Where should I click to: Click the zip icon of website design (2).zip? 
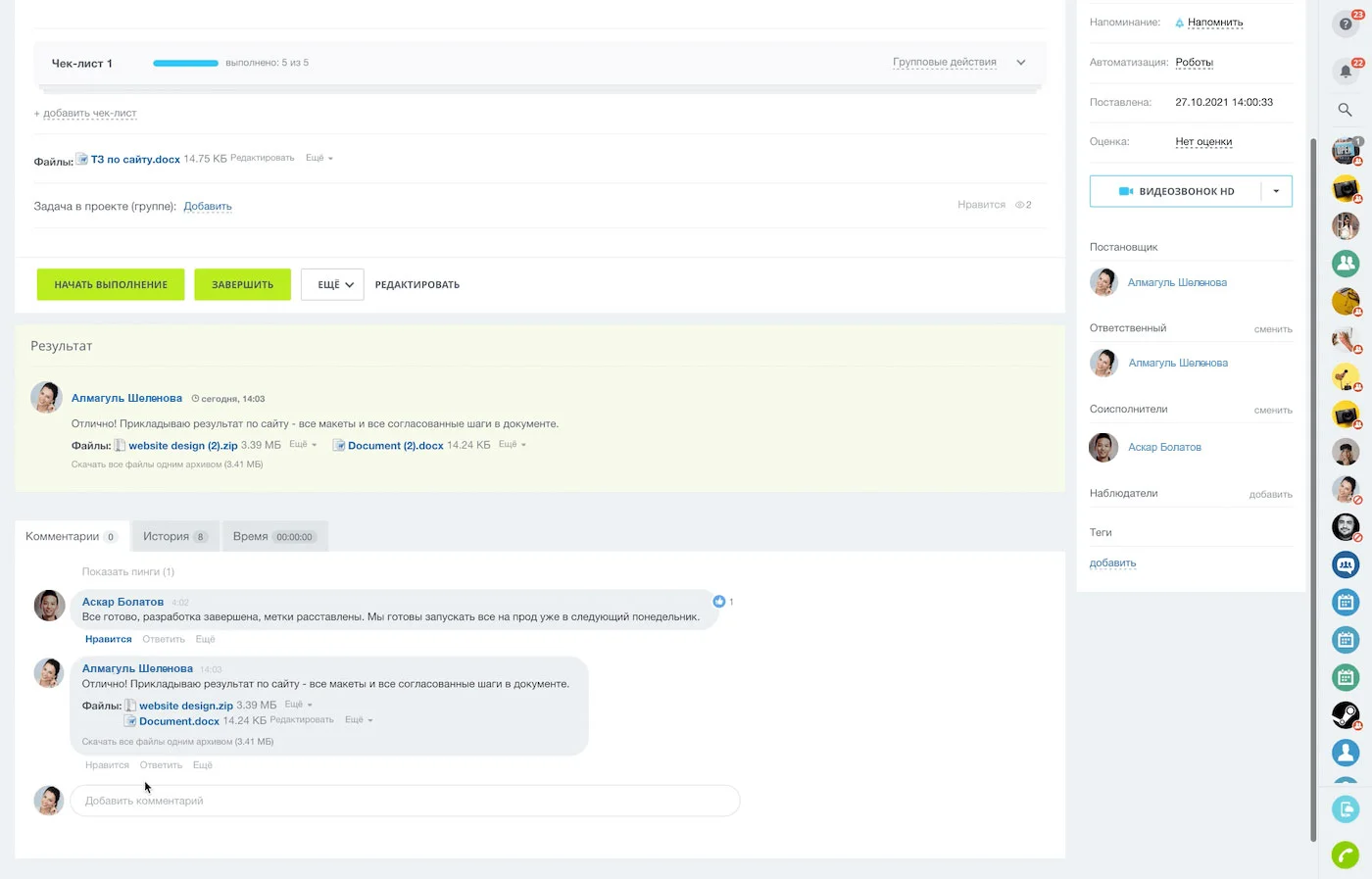pos(120,445)
